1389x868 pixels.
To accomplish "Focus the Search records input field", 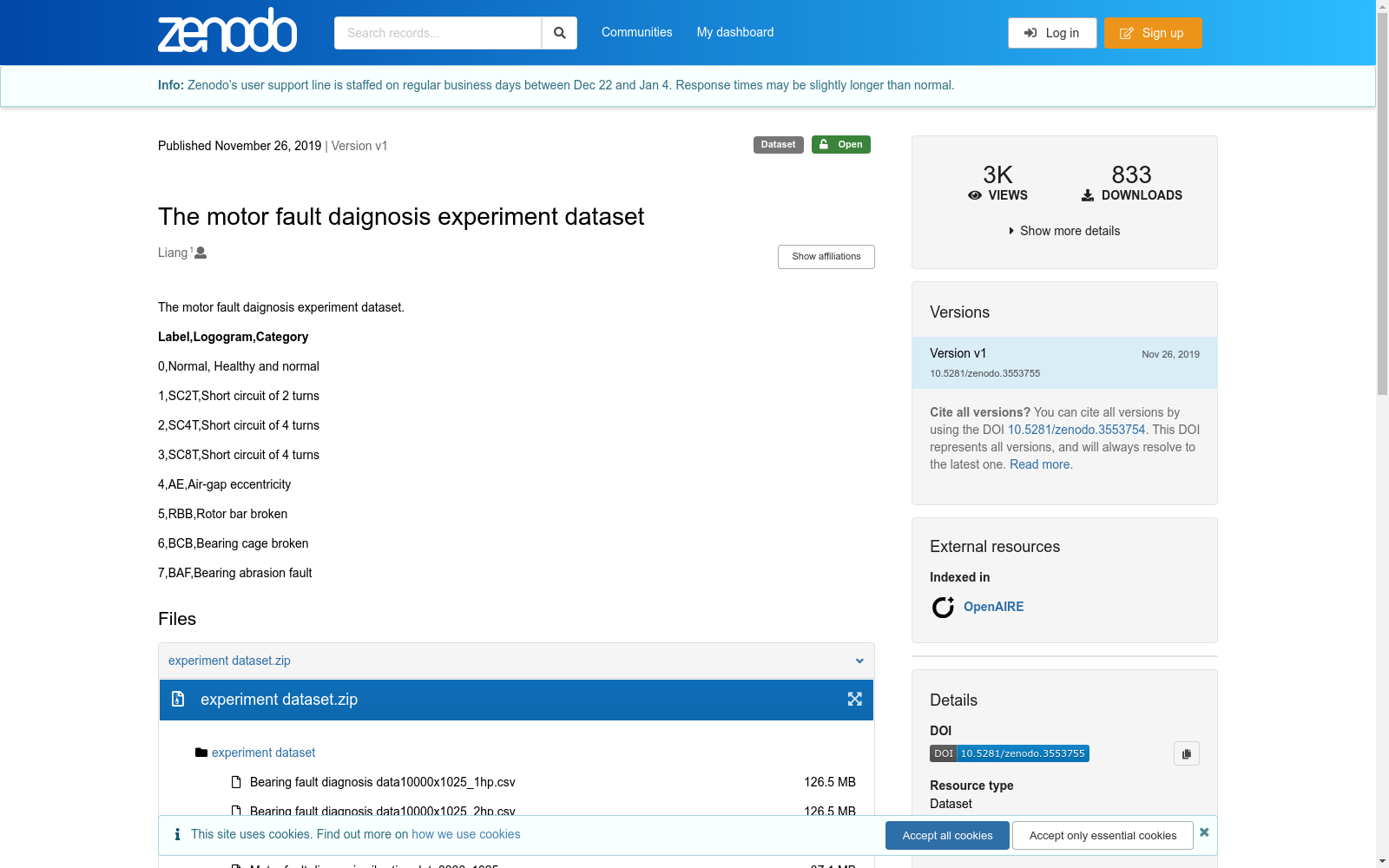I will (x=438, y=33).
